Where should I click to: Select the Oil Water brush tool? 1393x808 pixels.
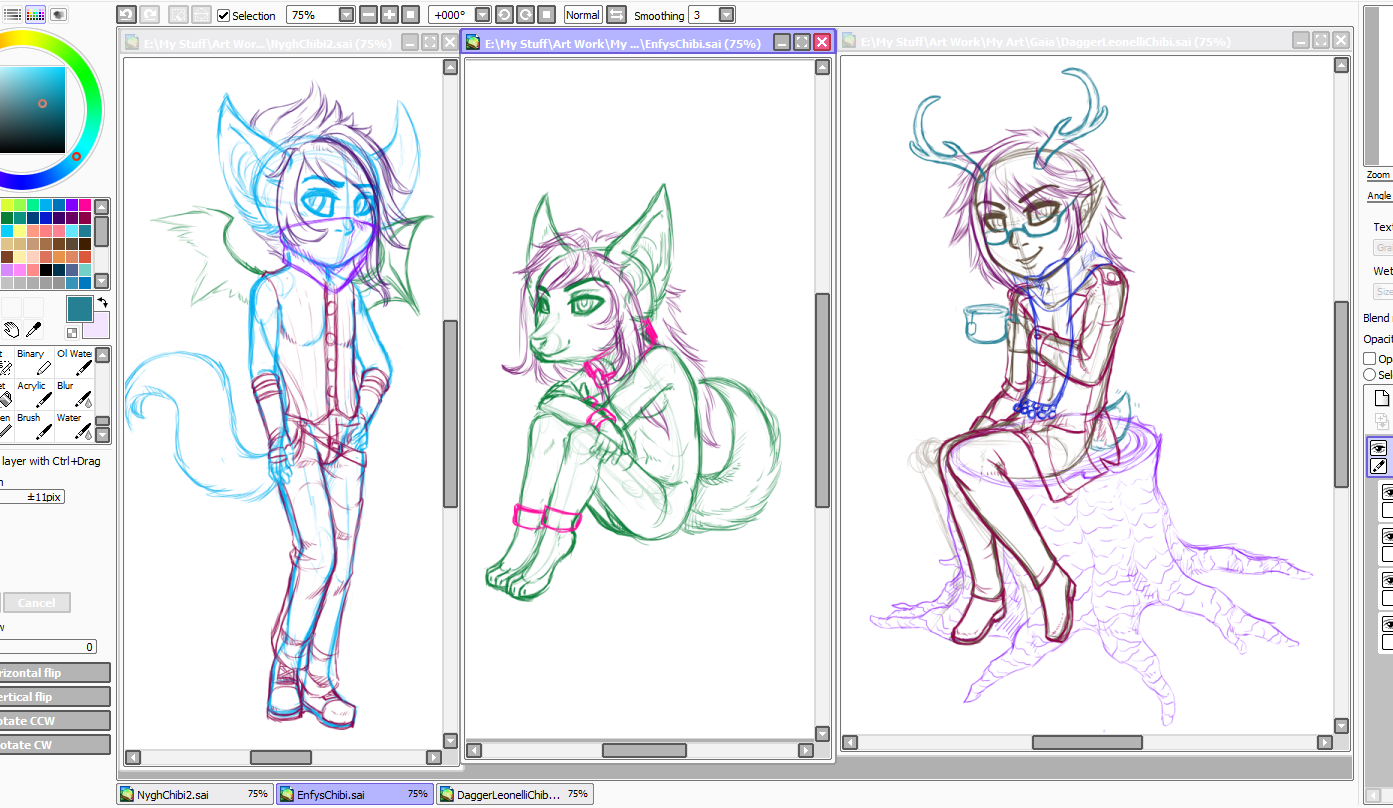click(x=74, y=362)
